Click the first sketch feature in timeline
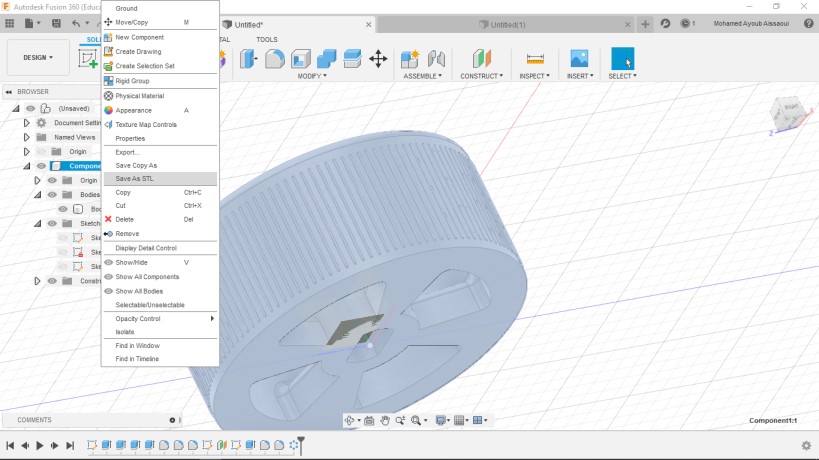819x460 pixels. click(x=92, y=445)
